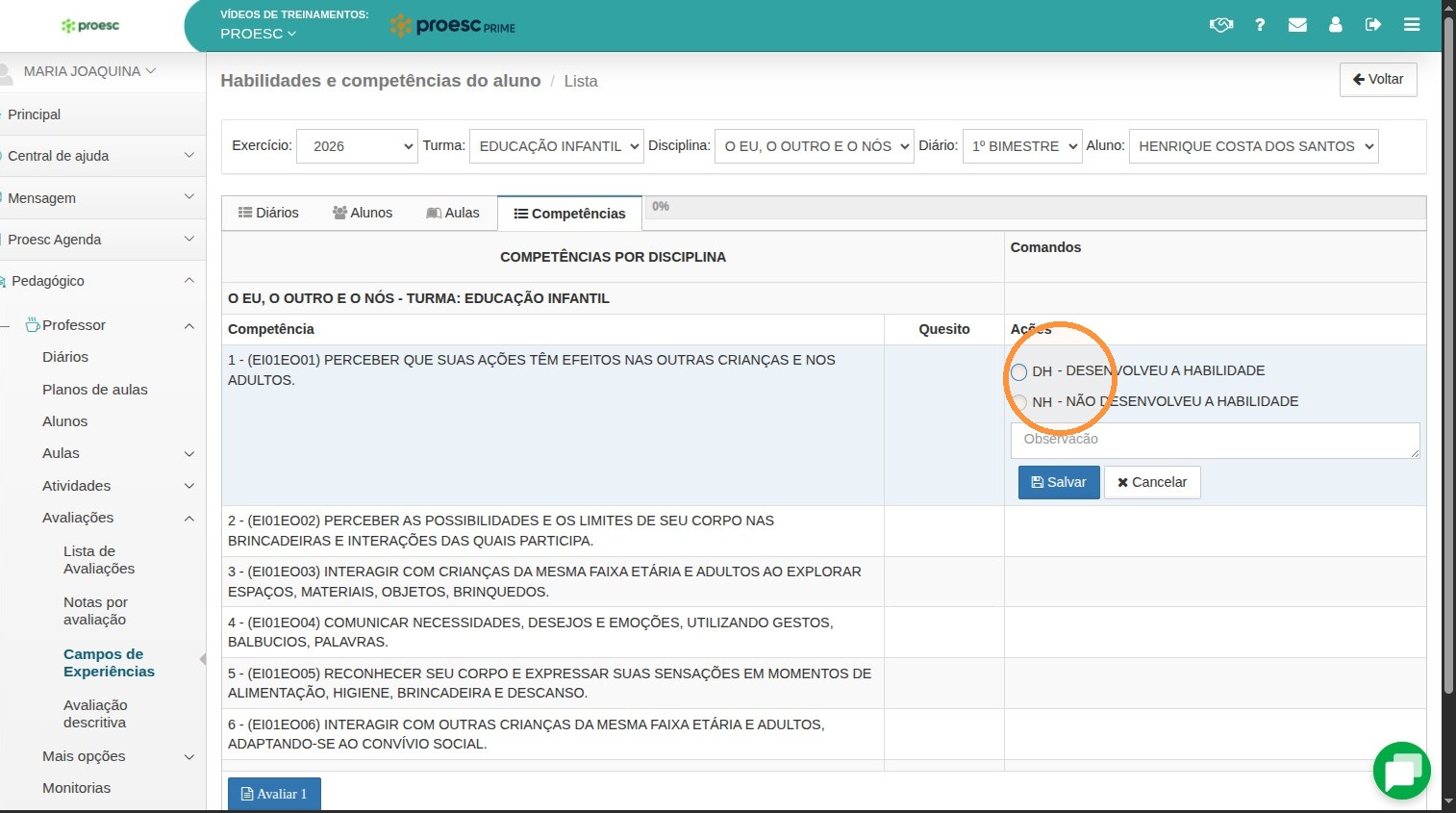This screenshot has width=1456, height=813.
Task: Click the Salvar button
Action: (1059, 482)
